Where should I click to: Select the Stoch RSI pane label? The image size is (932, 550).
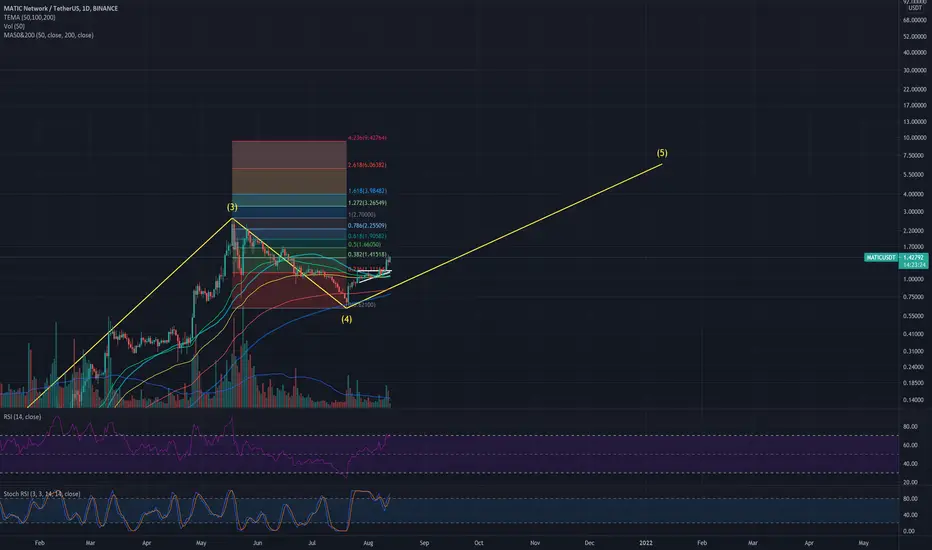pos(42,494)
